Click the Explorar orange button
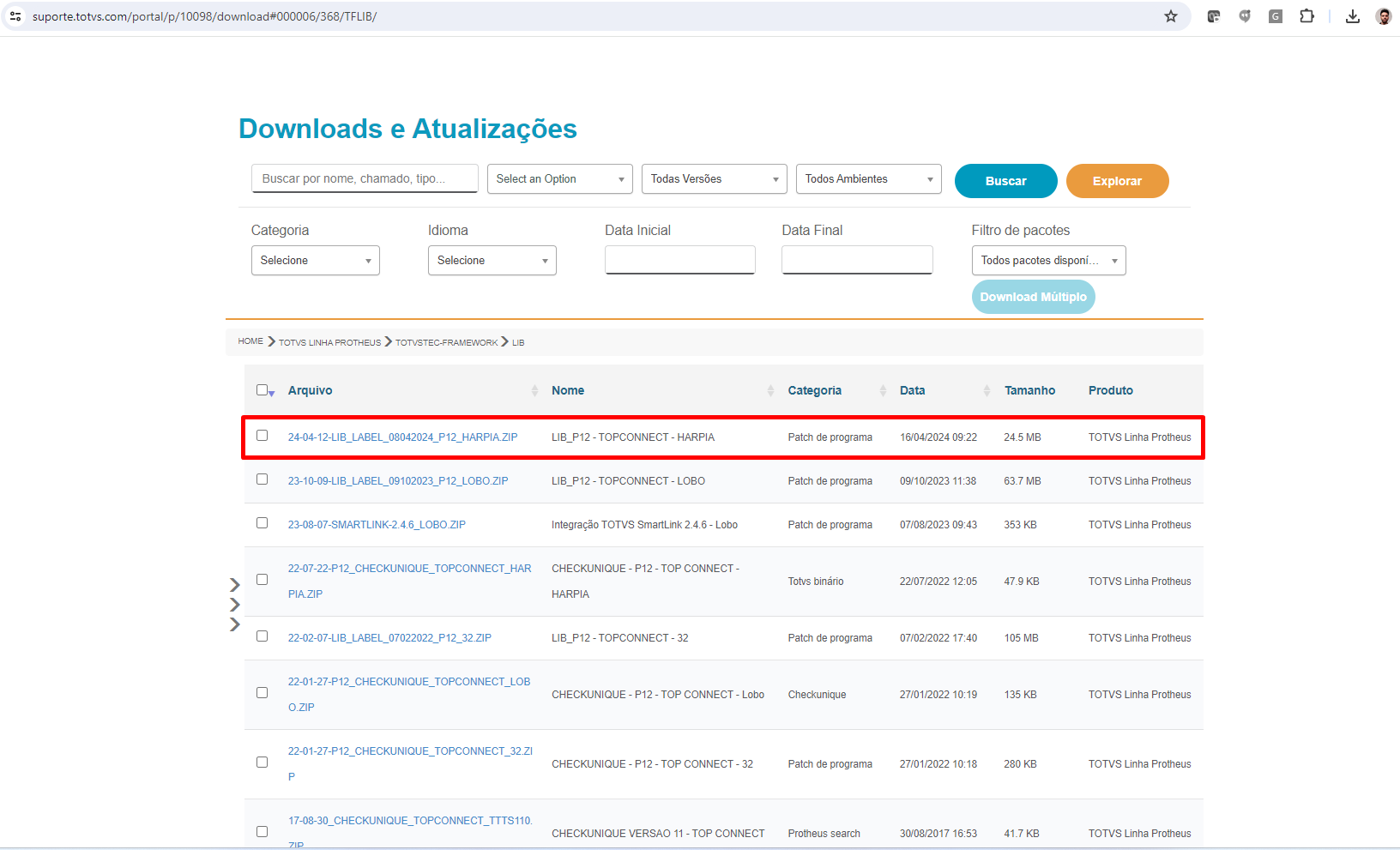Image resolution: width=1400 pixels, height=850 pixels. (1117, 181)
